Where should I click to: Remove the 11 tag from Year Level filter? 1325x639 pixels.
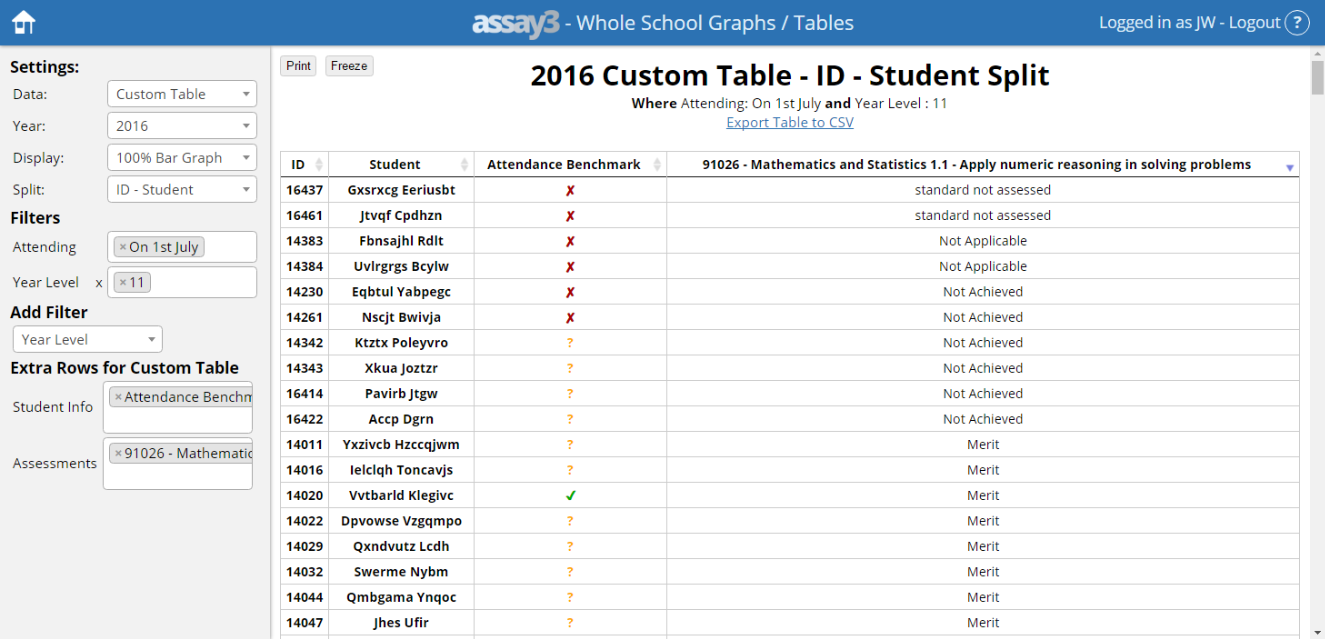(121, 281)
